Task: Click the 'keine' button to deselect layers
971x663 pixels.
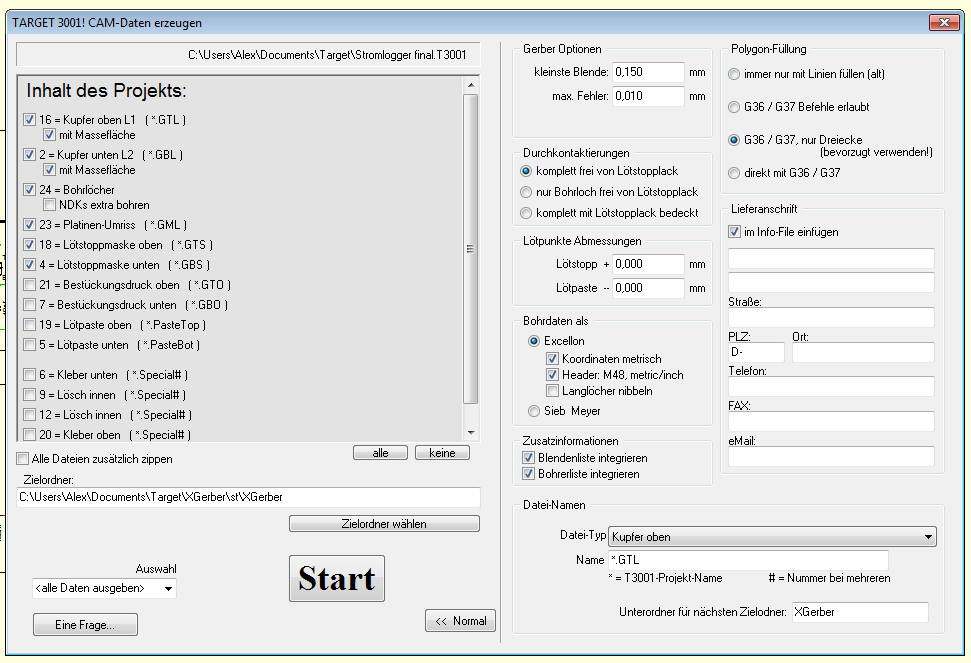Action: [442, 453]
